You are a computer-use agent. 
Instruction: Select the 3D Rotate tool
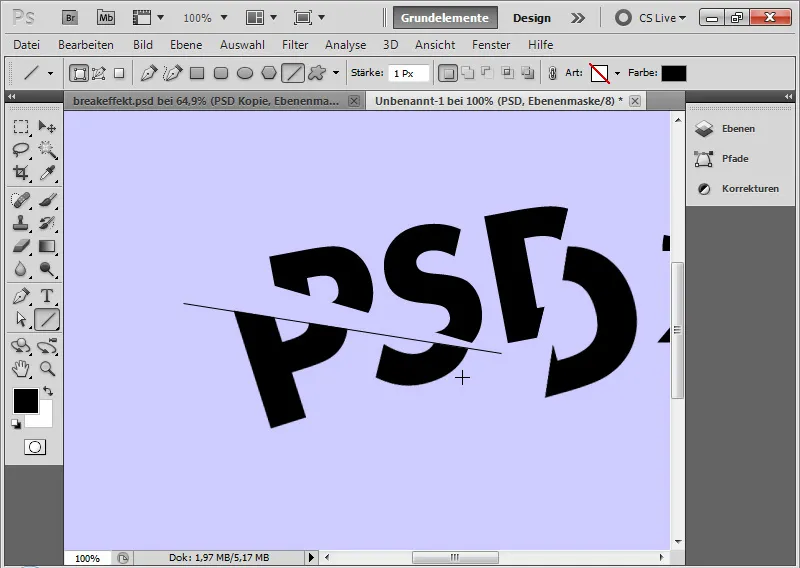[x=21, y=346]
